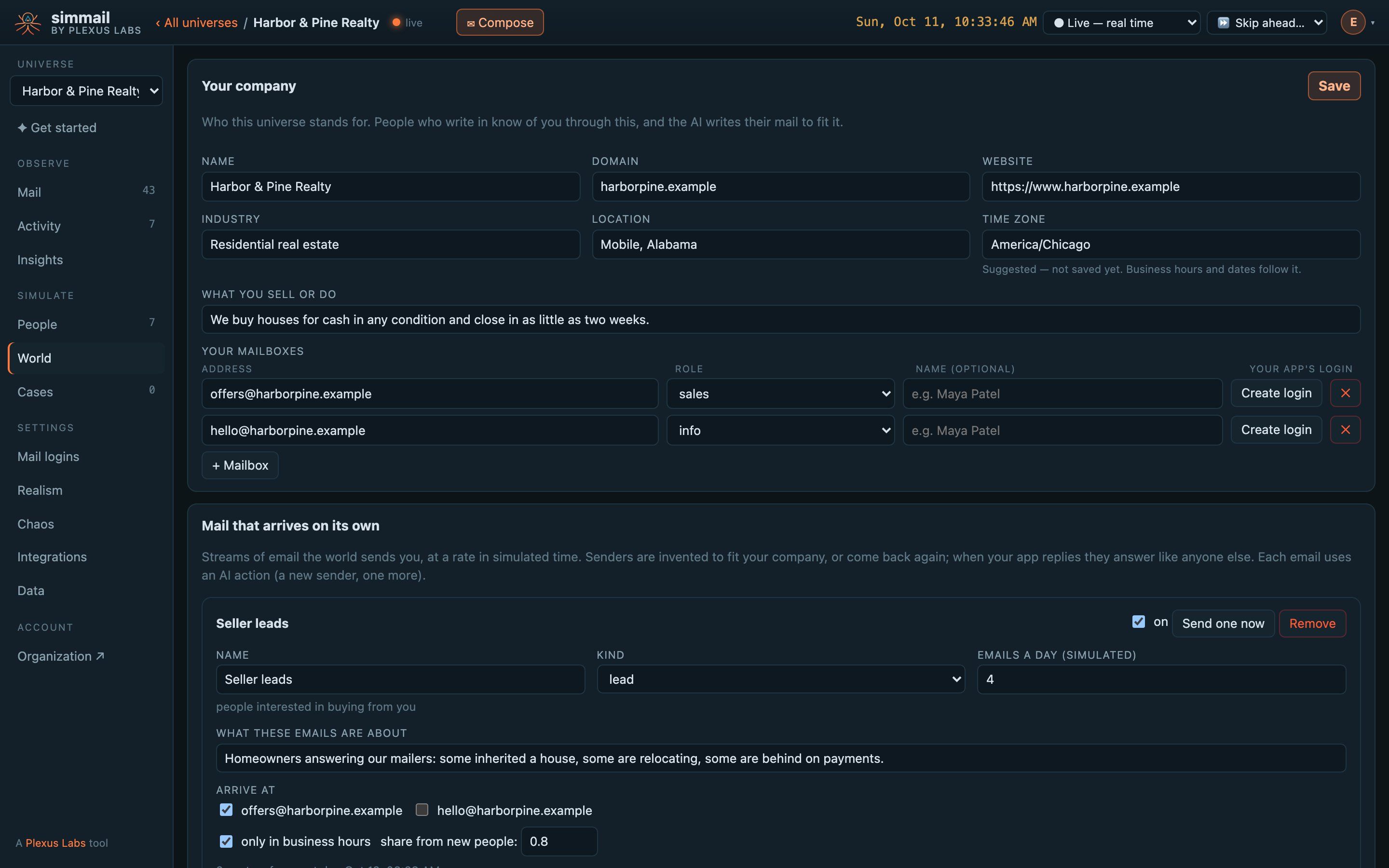
Task: Open the Skip ahead dropdown
Action: point(1266,23)
